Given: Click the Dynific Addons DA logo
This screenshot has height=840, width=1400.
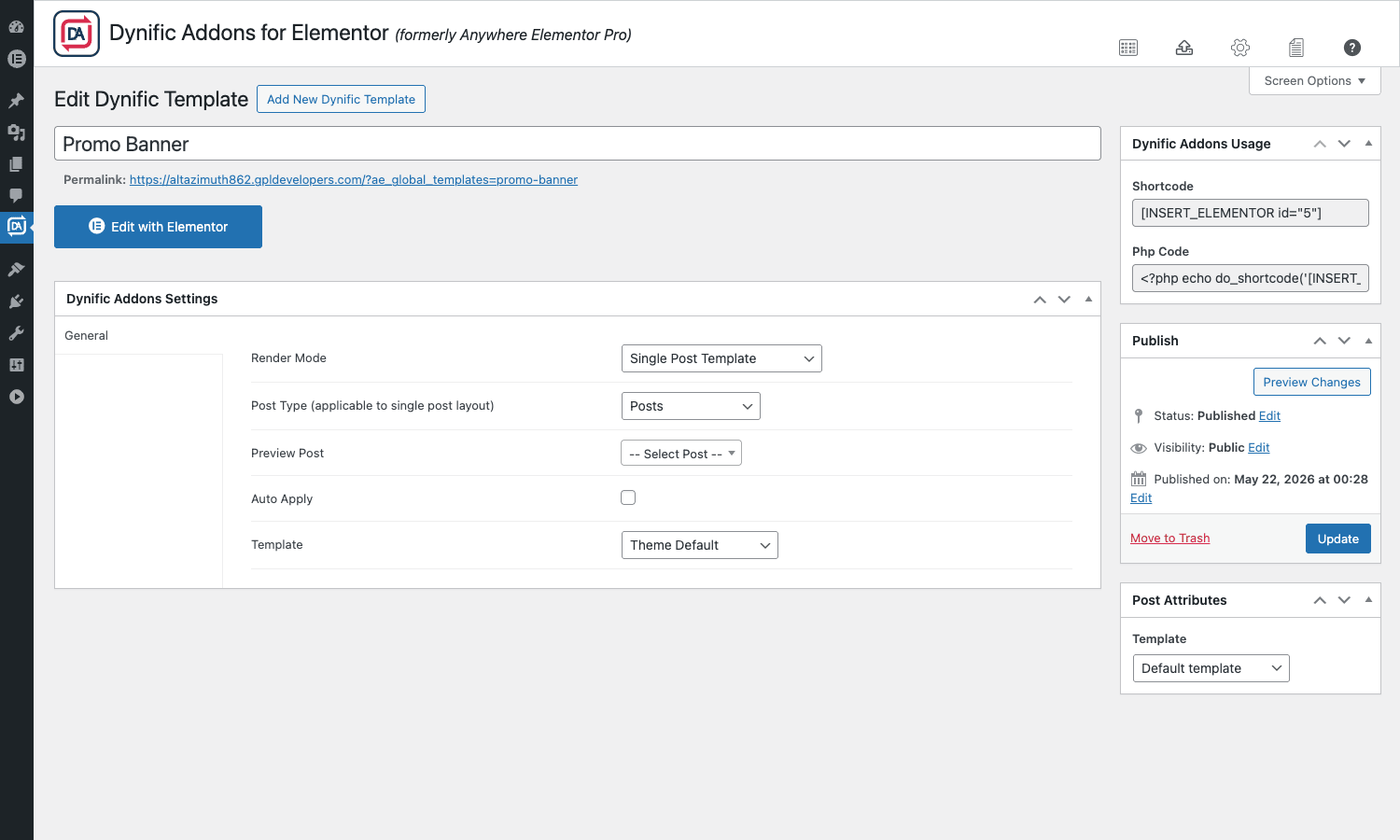Looking at the screenshot, I should click(77, 34).
